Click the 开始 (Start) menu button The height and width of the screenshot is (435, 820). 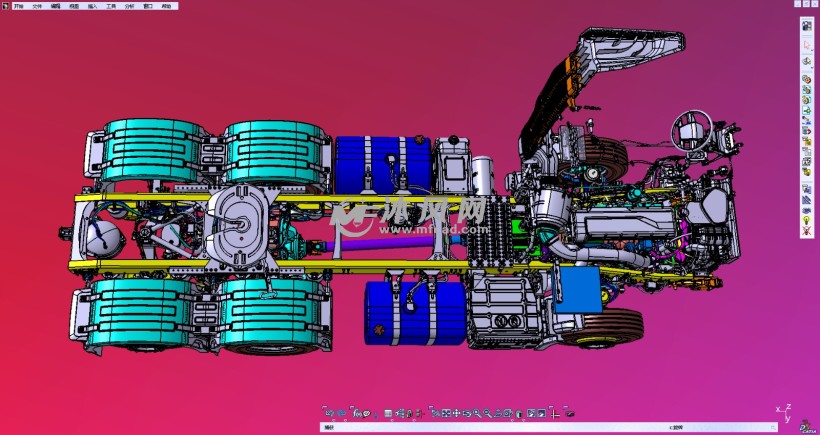[x=18, y=5]
